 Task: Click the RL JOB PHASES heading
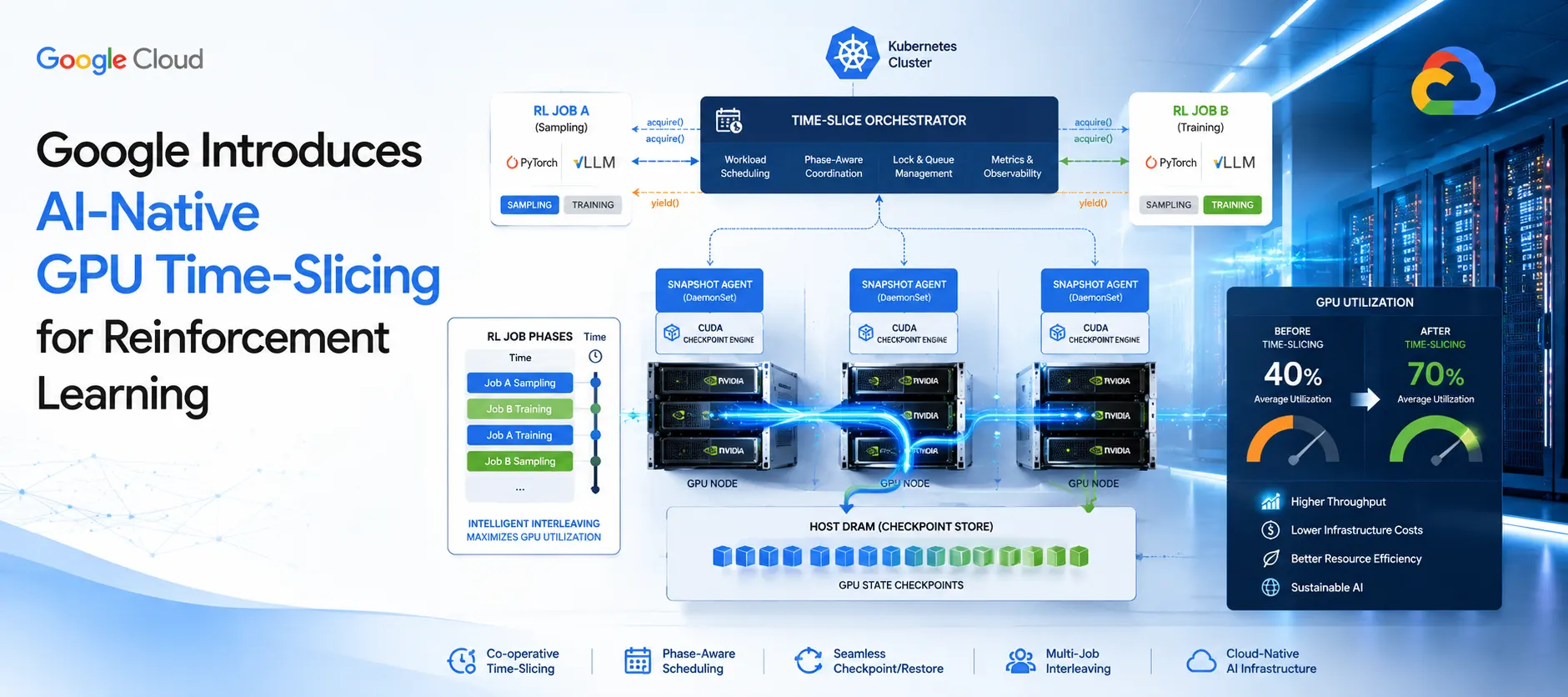tap(529, 336)
